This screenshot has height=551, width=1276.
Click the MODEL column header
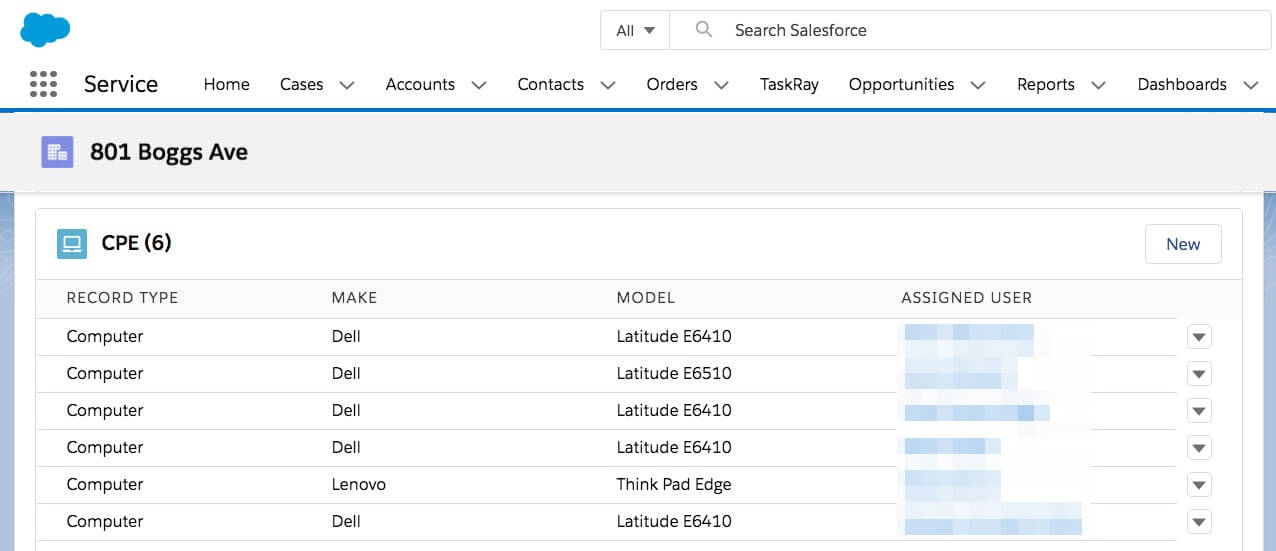point(645,298)
